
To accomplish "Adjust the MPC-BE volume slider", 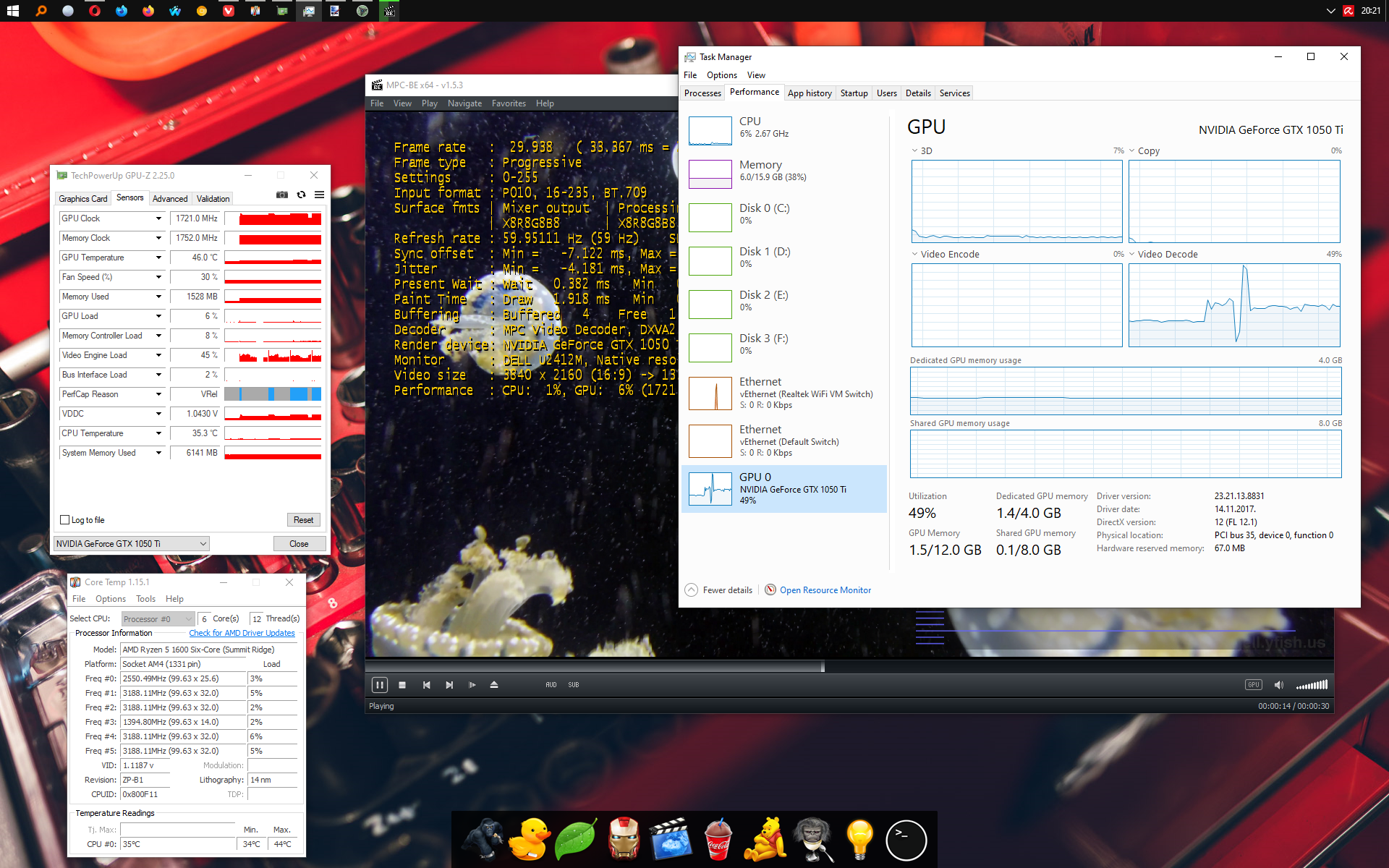I will [x=1312, y=685].
